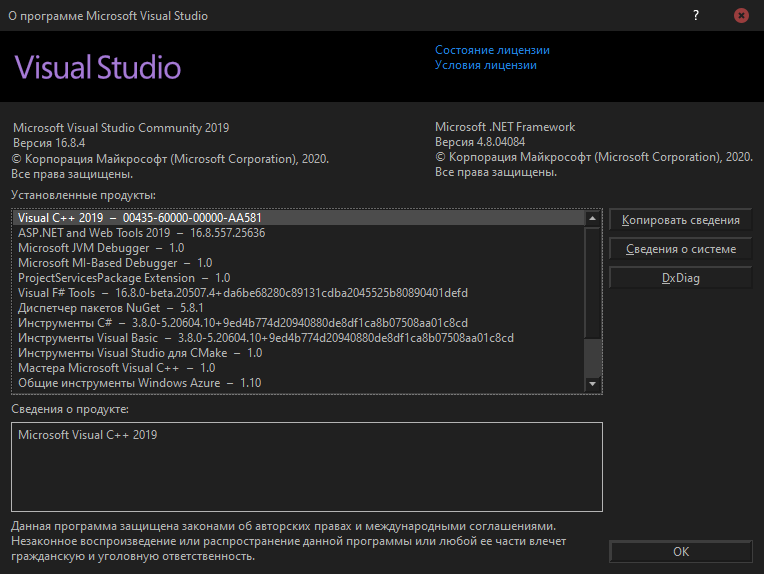Select Microsoft MI-Based Debugger row

click(x=300, y=263)
